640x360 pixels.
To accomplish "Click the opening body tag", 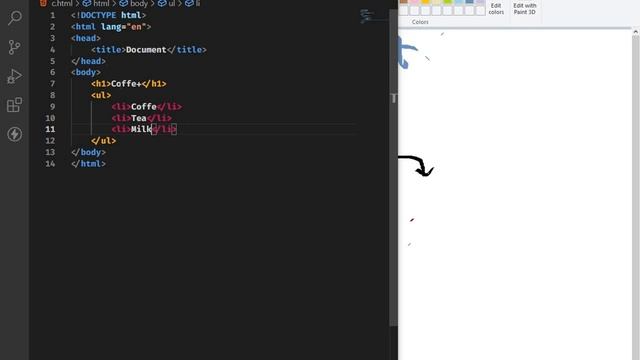I will click(86, 72).
